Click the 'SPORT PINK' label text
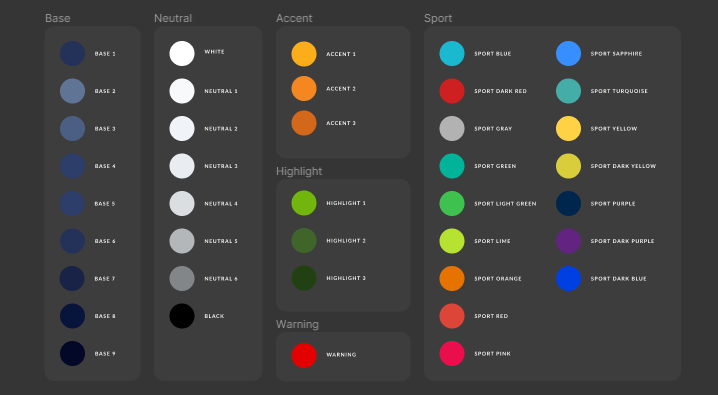Viewport: 718px width, 395px height. tap(492, 353)
